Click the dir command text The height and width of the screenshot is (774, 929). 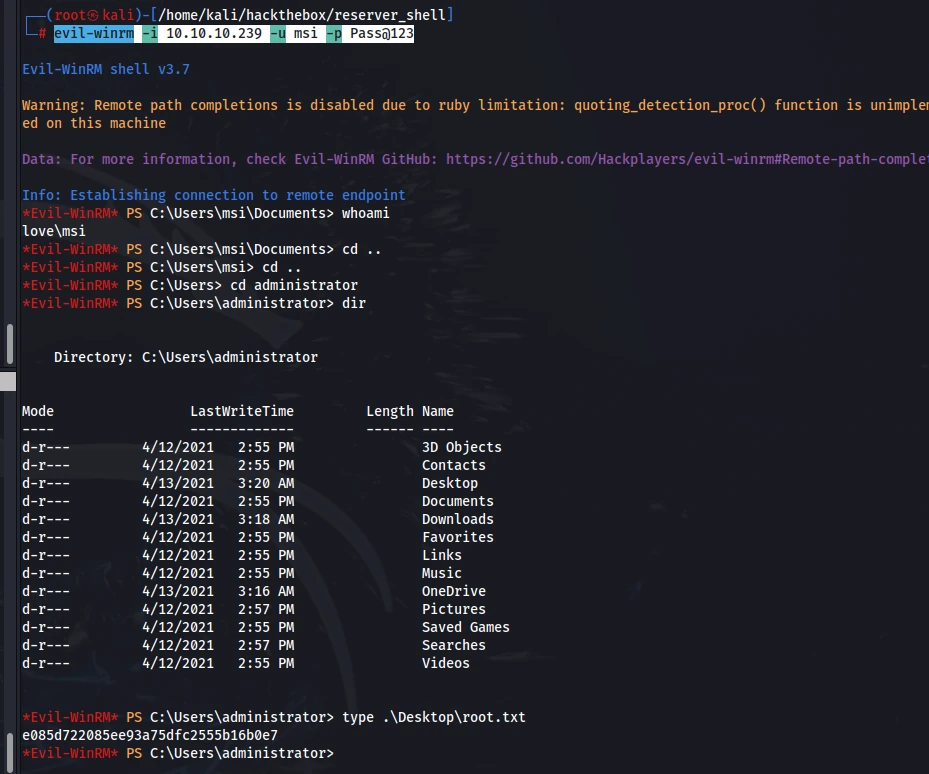354,303
